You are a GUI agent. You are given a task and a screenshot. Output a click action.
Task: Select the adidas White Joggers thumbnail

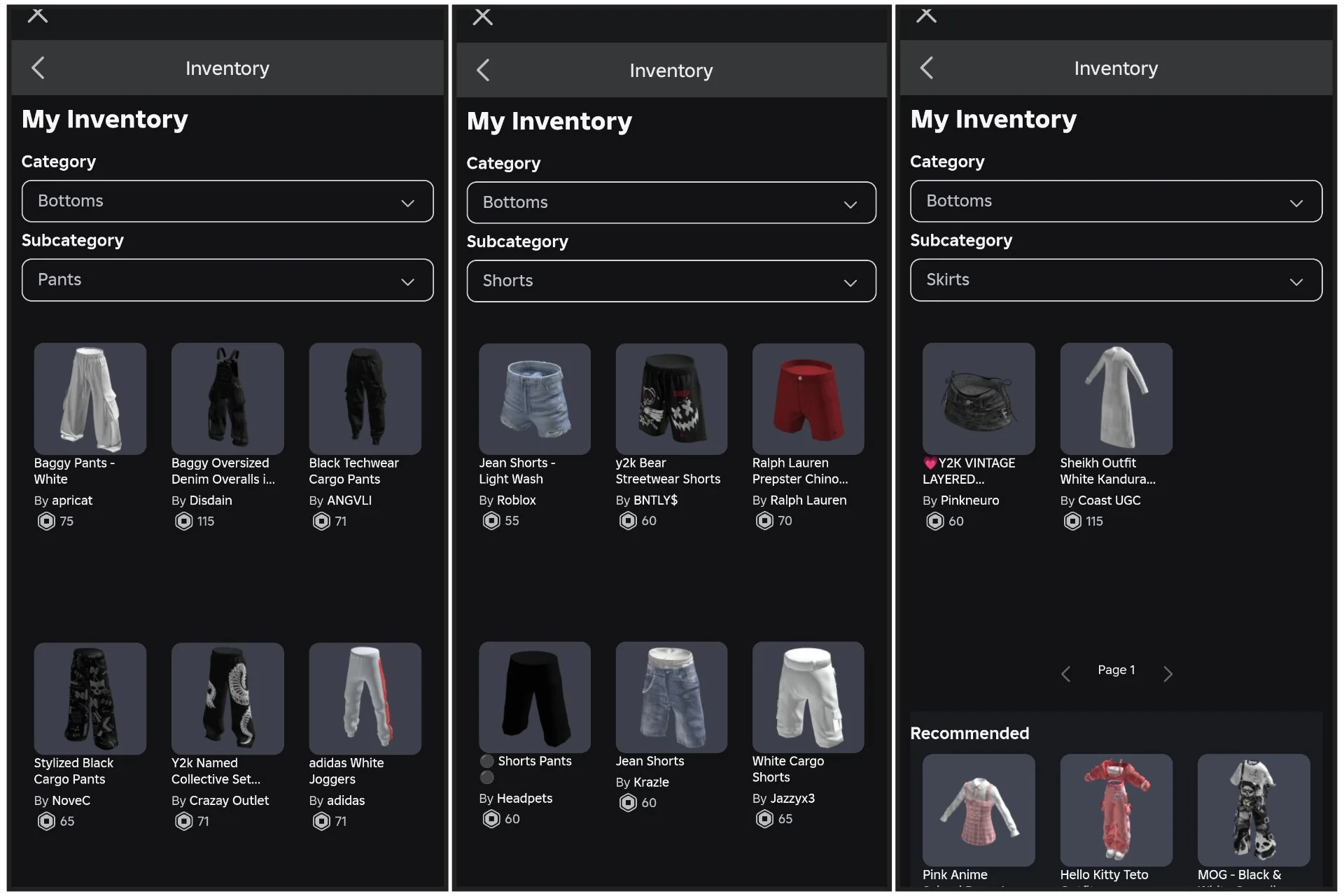tap(365, 698)
